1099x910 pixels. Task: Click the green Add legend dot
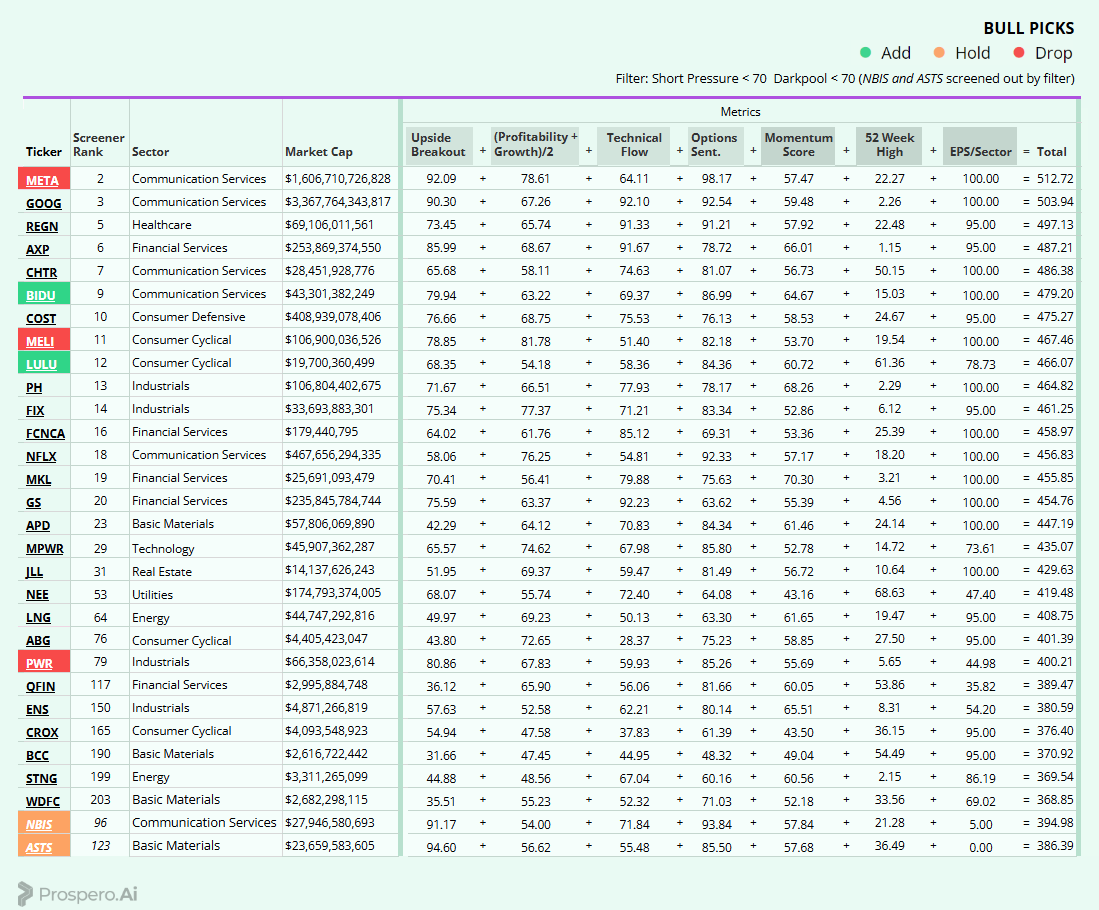(x=865, y=53)
